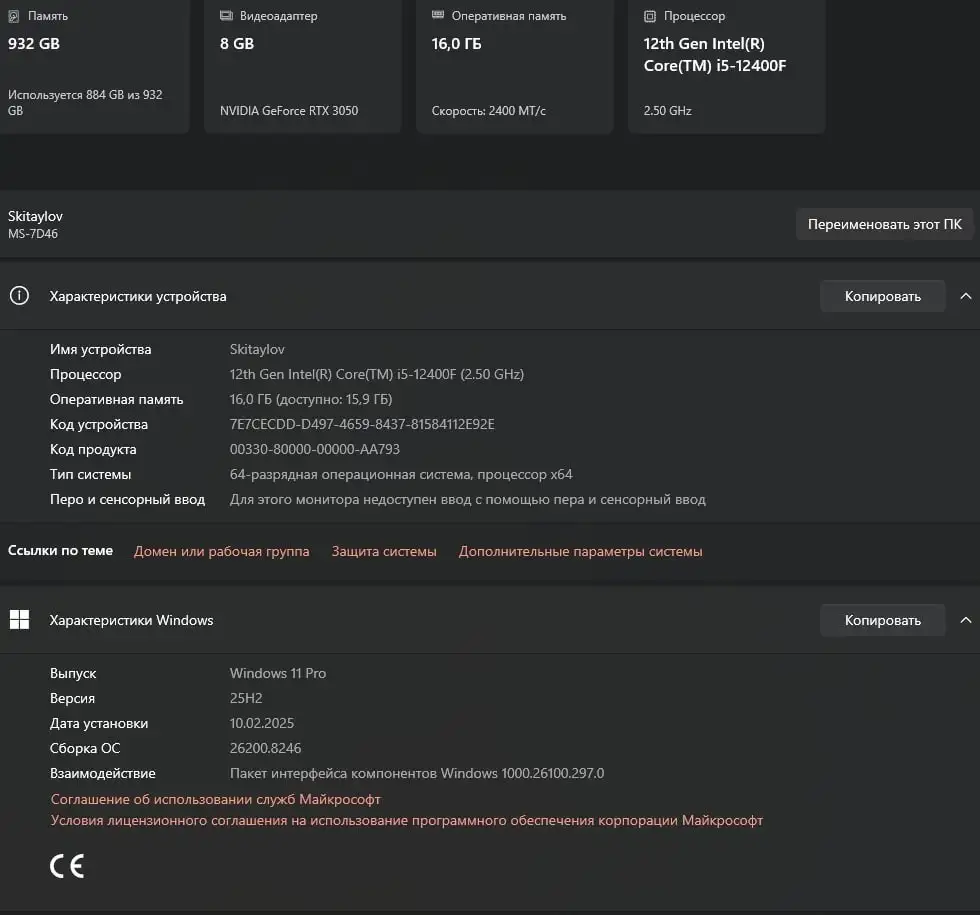980x915 pixels.
Task: Click processor value with (2.50 GHz)
Action: 376,374
